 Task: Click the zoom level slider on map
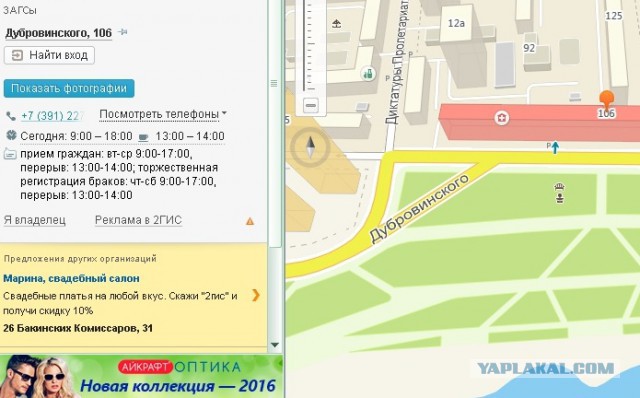[310, 45]
